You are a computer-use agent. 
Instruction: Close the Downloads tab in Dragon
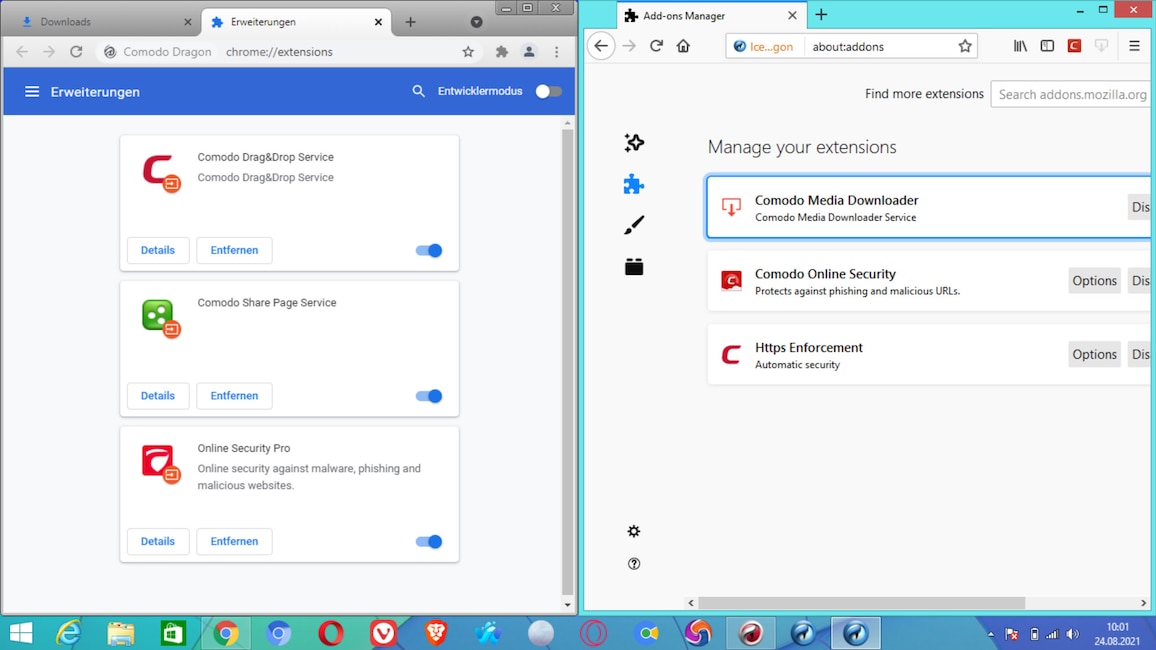pyautogui.click(x=187, y=22)
